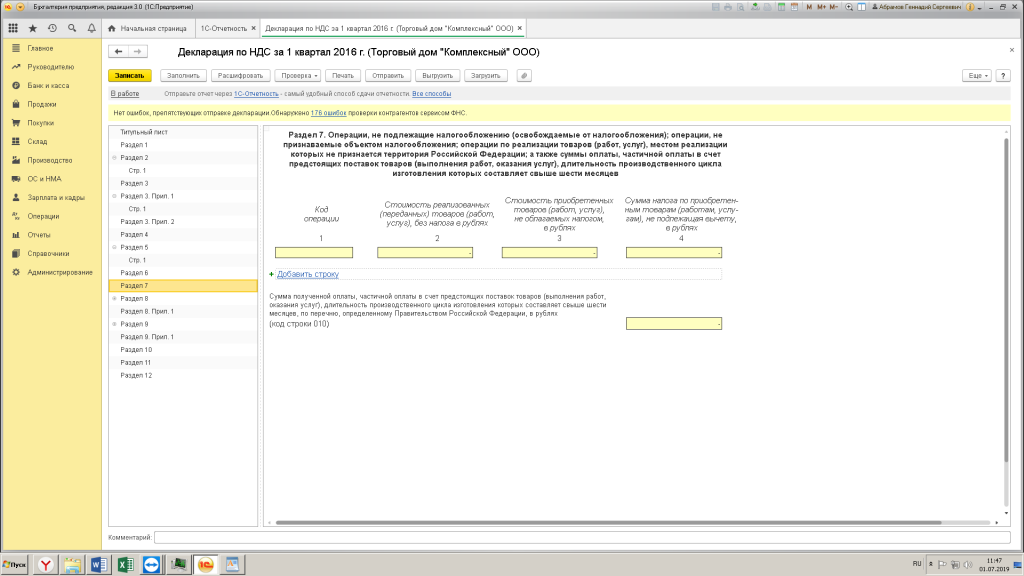Image resolution: width=1024 pixels, height=576 pixels.
Task: Select Раздел 12 in the tree
Action: pyautogui.click(x=183, y=376)
